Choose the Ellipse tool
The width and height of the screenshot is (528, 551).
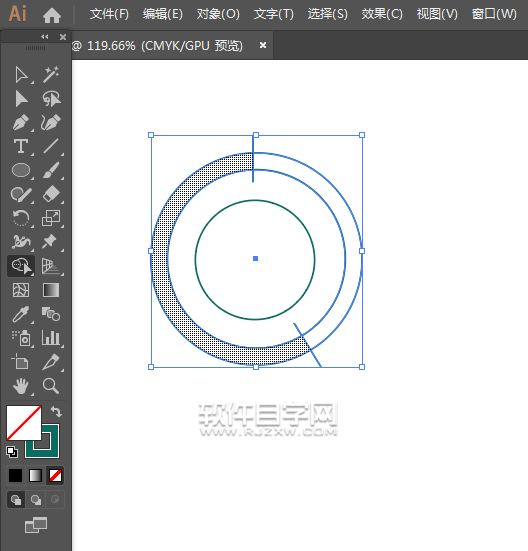click(x=20, y=170)
